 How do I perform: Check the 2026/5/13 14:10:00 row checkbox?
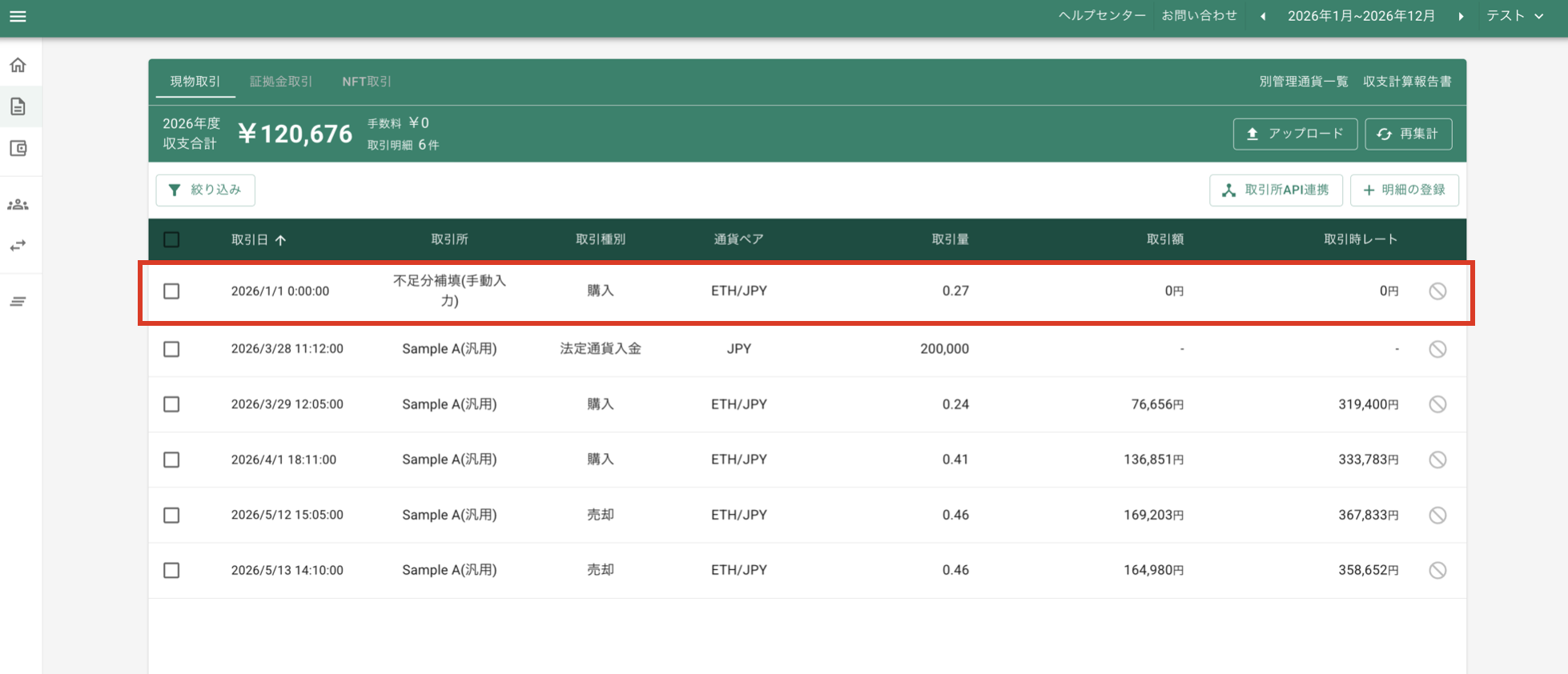click(x=171, y=570)
